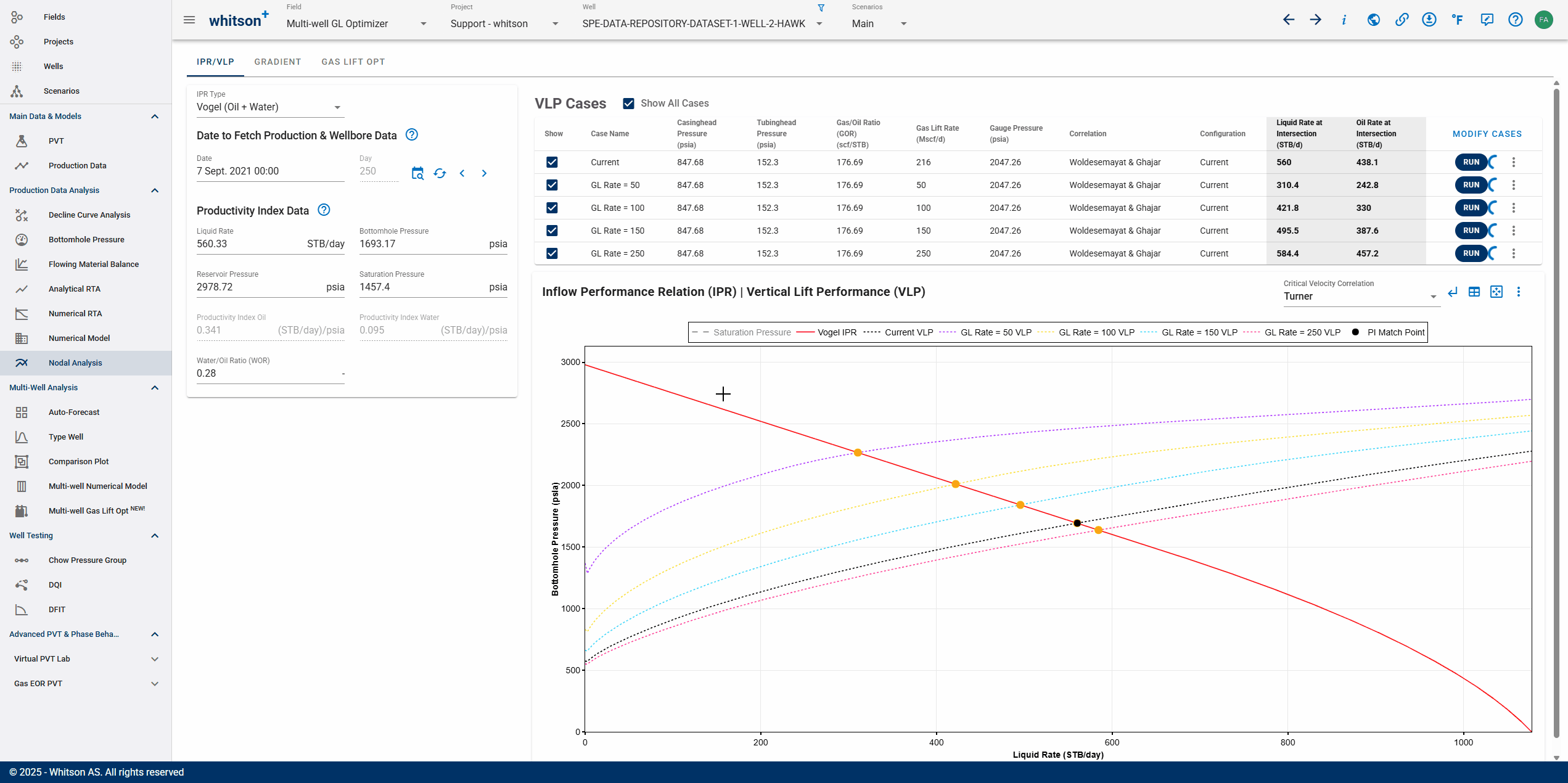
Task: Click the Water/Oil Ratio input field
Action: [x=270, y=374]
